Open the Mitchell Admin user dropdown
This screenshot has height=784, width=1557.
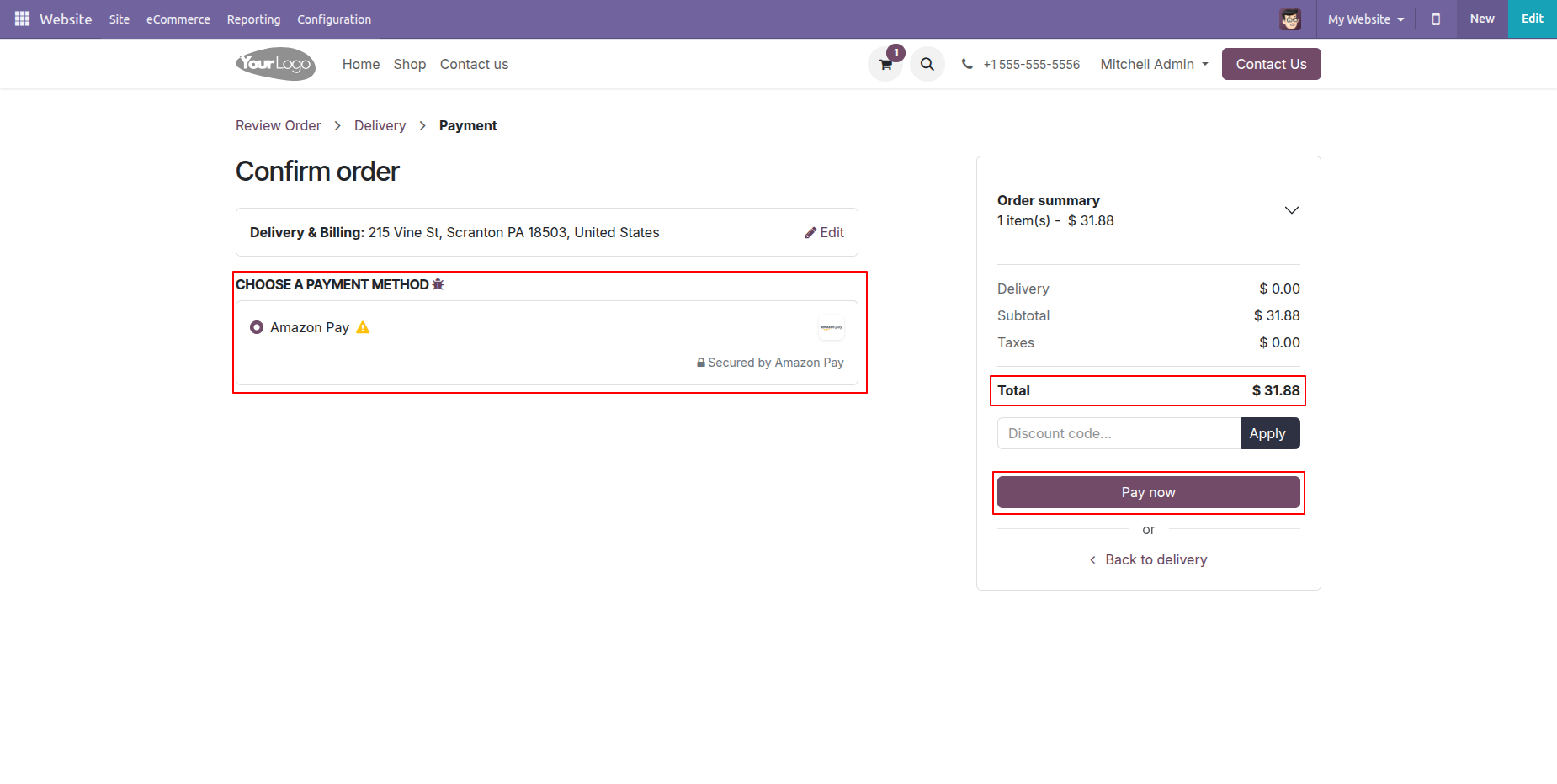coord(1154,64)
